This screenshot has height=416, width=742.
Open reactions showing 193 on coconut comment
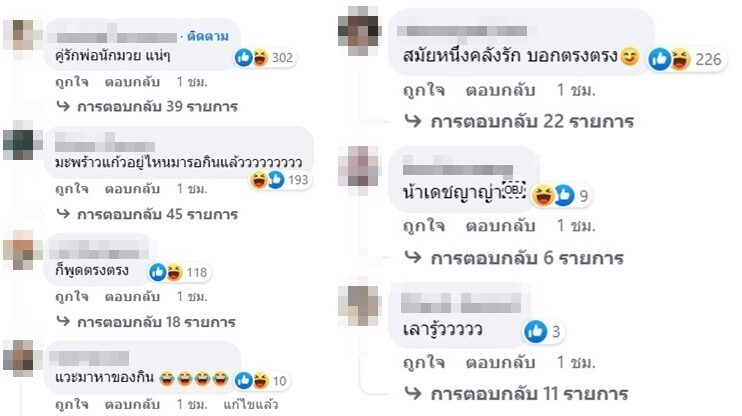280,180
